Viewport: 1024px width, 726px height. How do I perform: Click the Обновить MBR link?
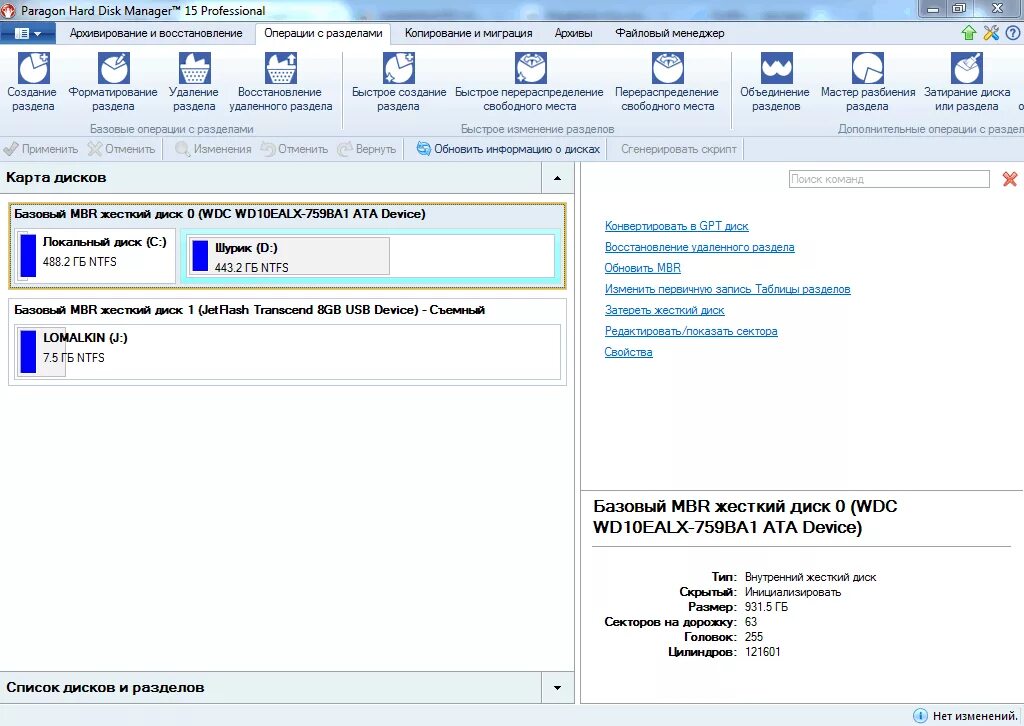point(643,268)
